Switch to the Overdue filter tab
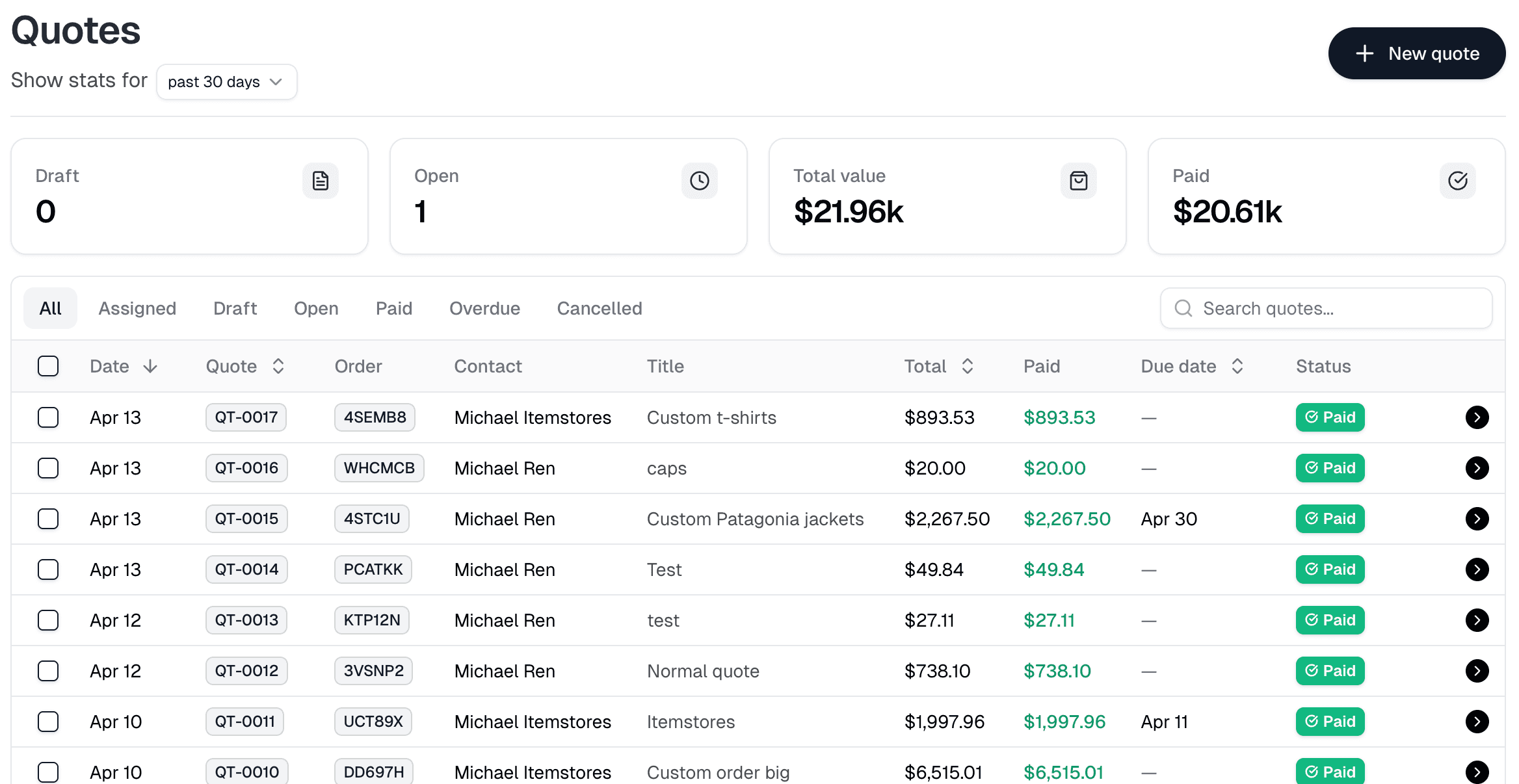 pos(484,308)
